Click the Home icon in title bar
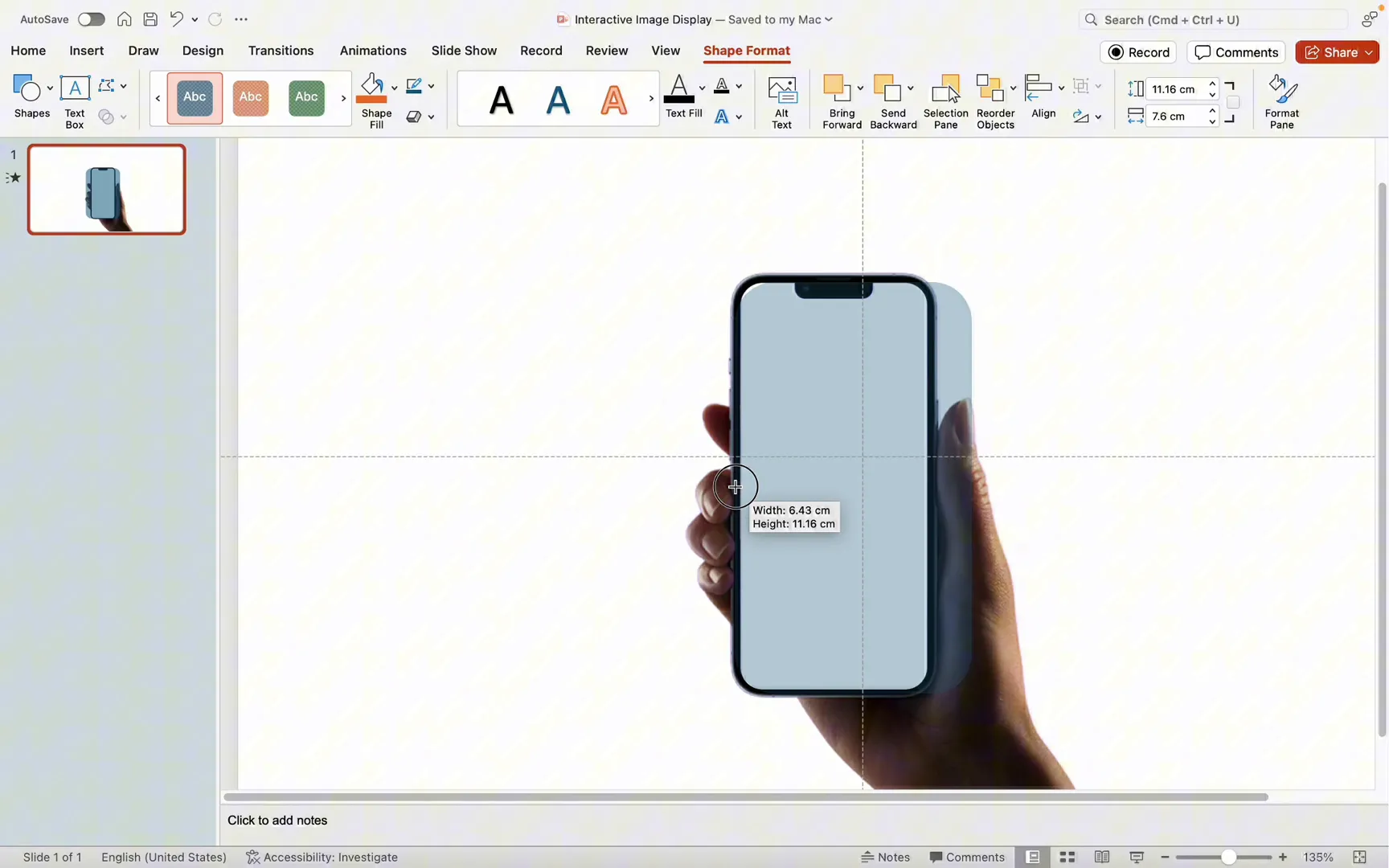 125,19
